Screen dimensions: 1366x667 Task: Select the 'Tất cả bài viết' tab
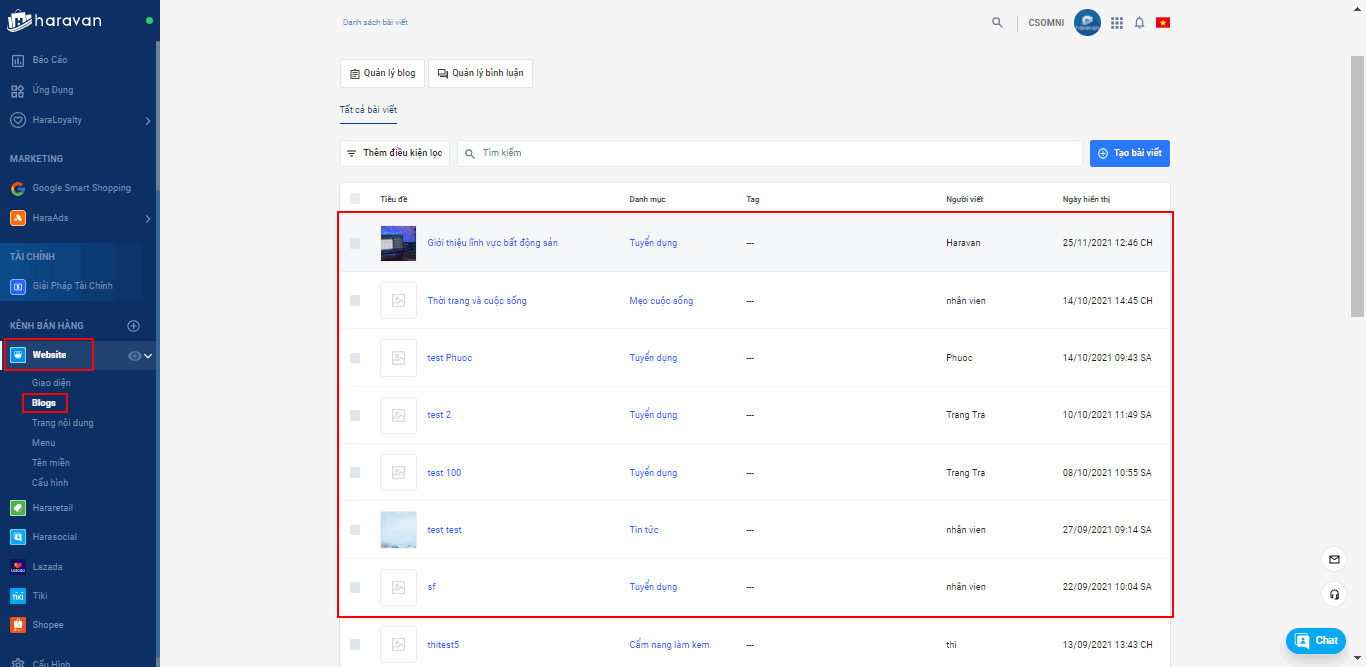click(368, 110)
